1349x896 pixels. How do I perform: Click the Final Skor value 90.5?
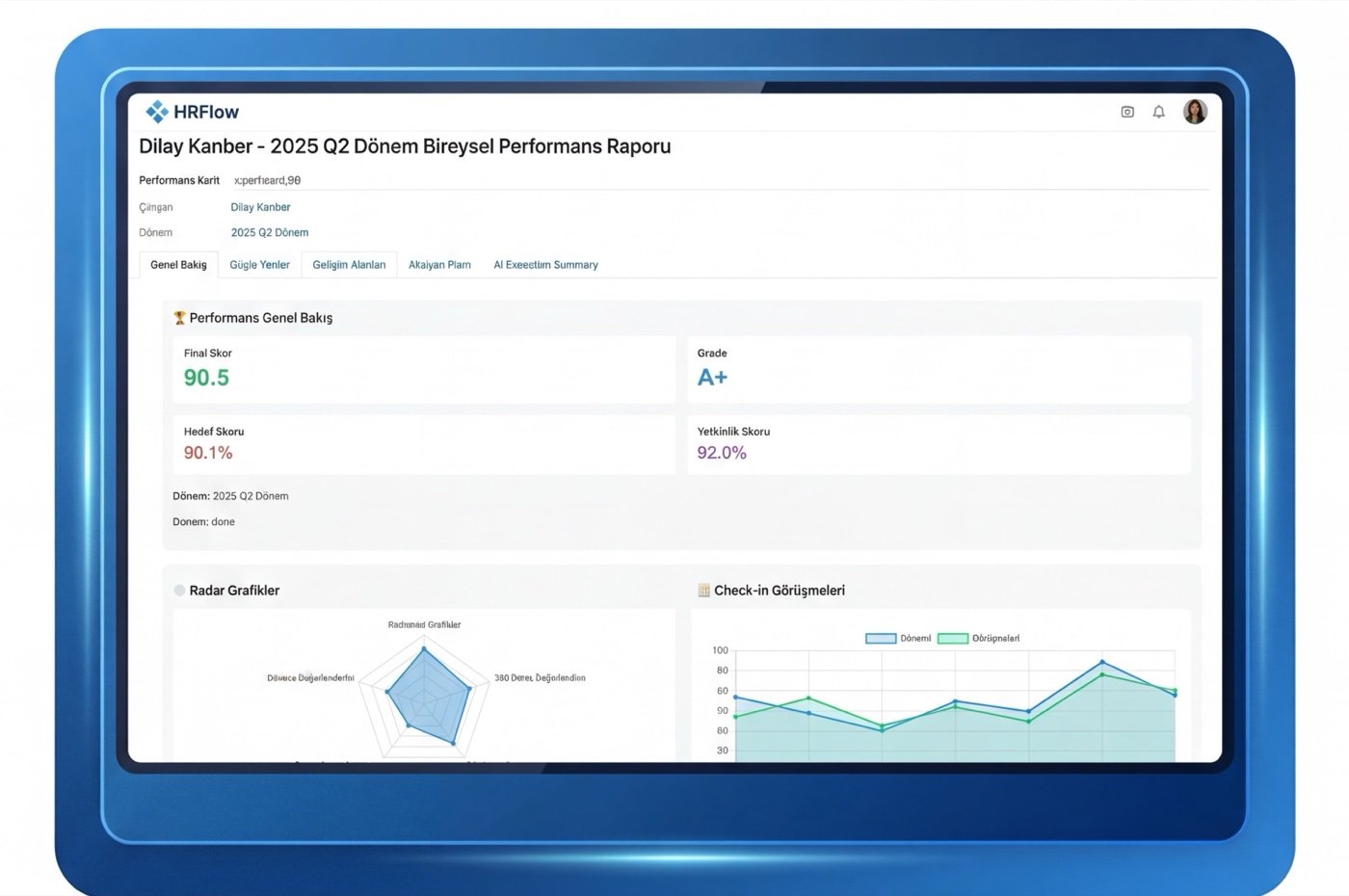tap(206, 378)
